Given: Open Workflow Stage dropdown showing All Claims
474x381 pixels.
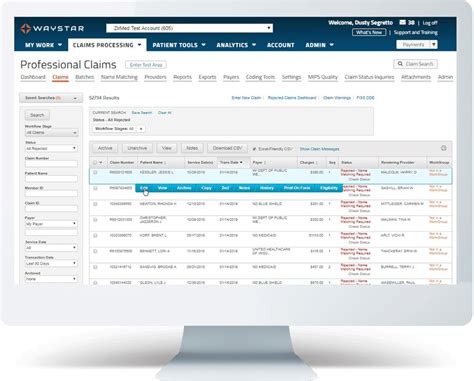Looking at the screenshot, I should click(x=51, y=133).
